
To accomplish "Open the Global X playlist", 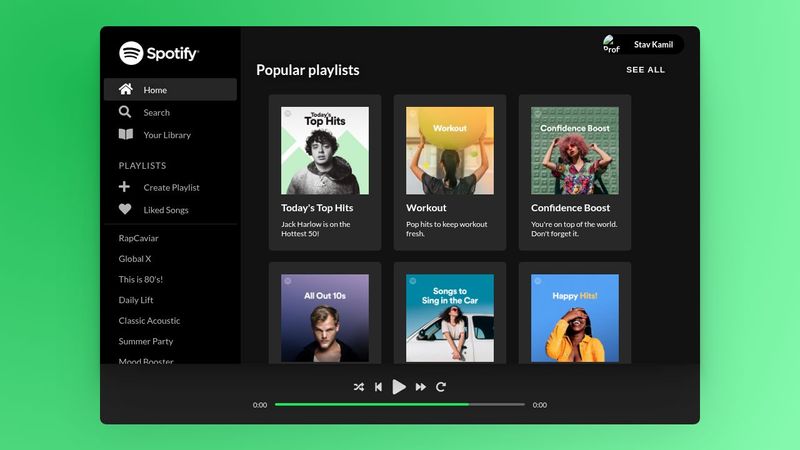I will coord(135,259).
